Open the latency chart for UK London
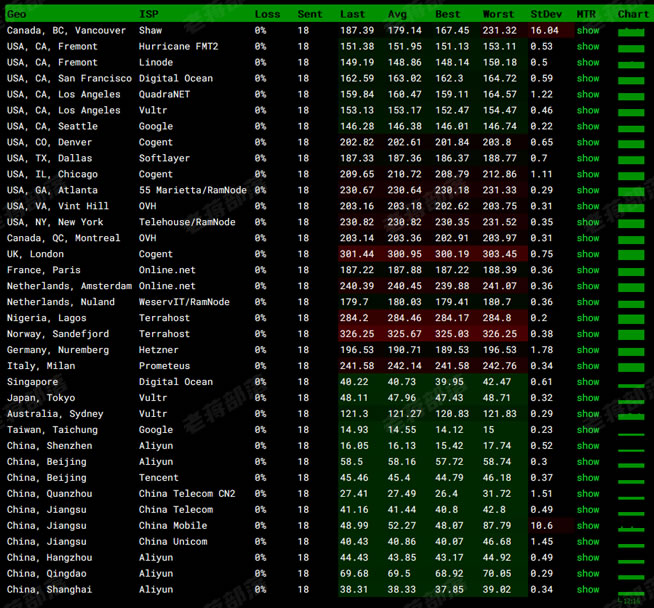This screenshot has height=608, width=654. click(631, 255)
